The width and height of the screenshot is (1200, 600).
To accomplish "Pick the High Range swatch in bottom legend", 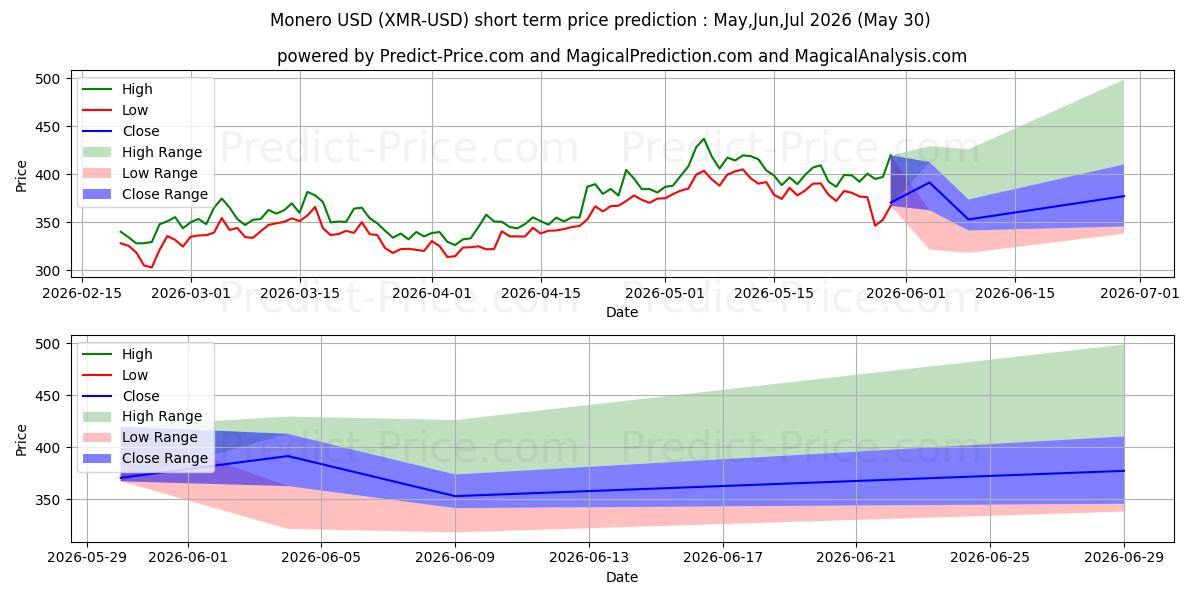I will click(x=97, y=417).
